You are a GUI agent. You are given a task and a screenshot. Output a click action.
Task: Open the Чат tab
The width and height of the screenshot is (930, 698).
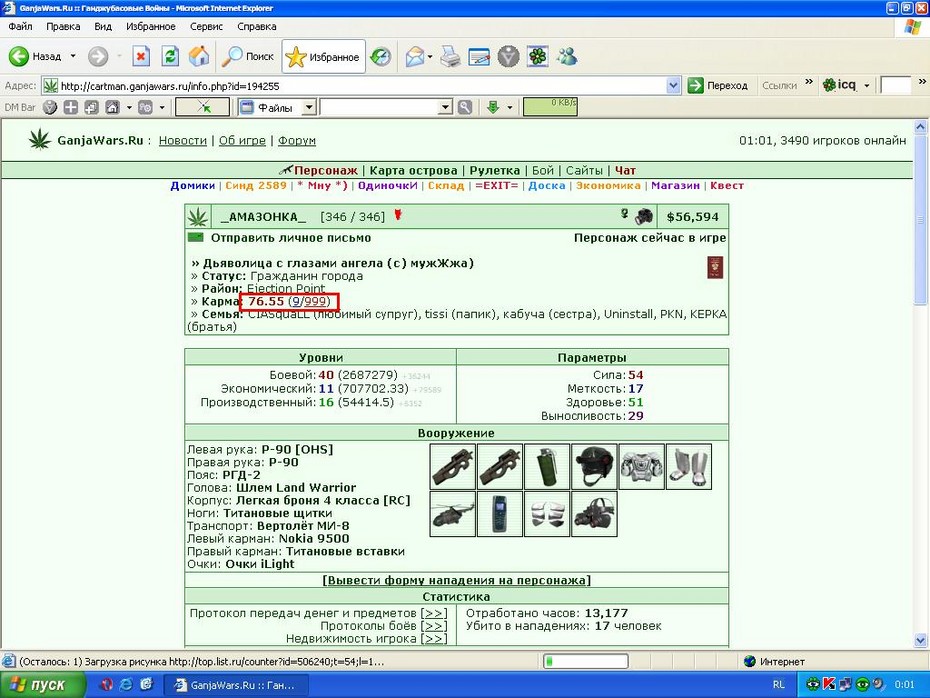coord(625,171)
